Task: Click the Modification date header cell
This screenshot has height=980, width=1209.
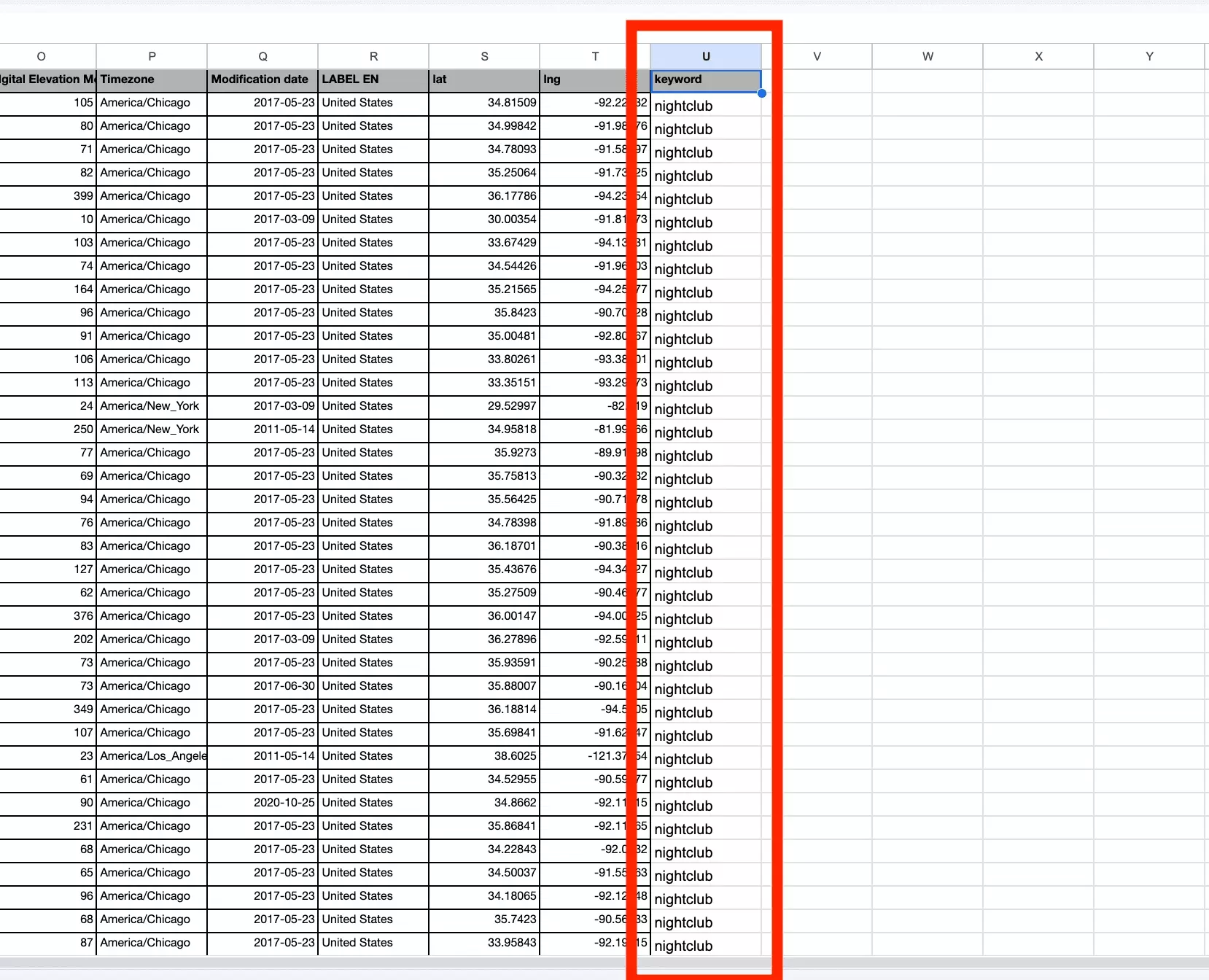Action: click(x=263, y=79)
